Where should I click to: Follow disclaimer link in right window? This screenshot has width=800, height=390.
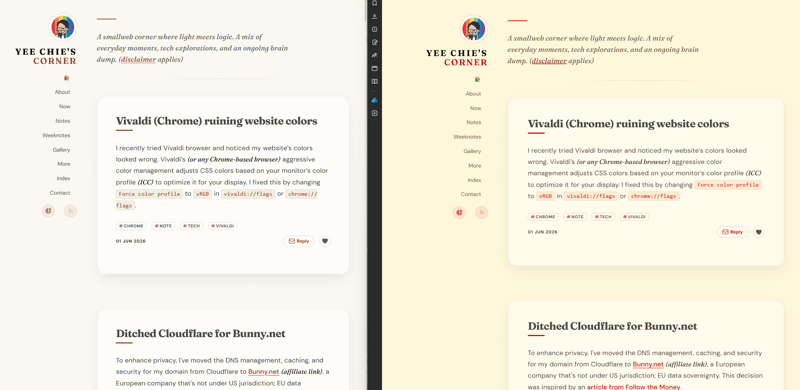pyautogui.click(x=549, y=61)
